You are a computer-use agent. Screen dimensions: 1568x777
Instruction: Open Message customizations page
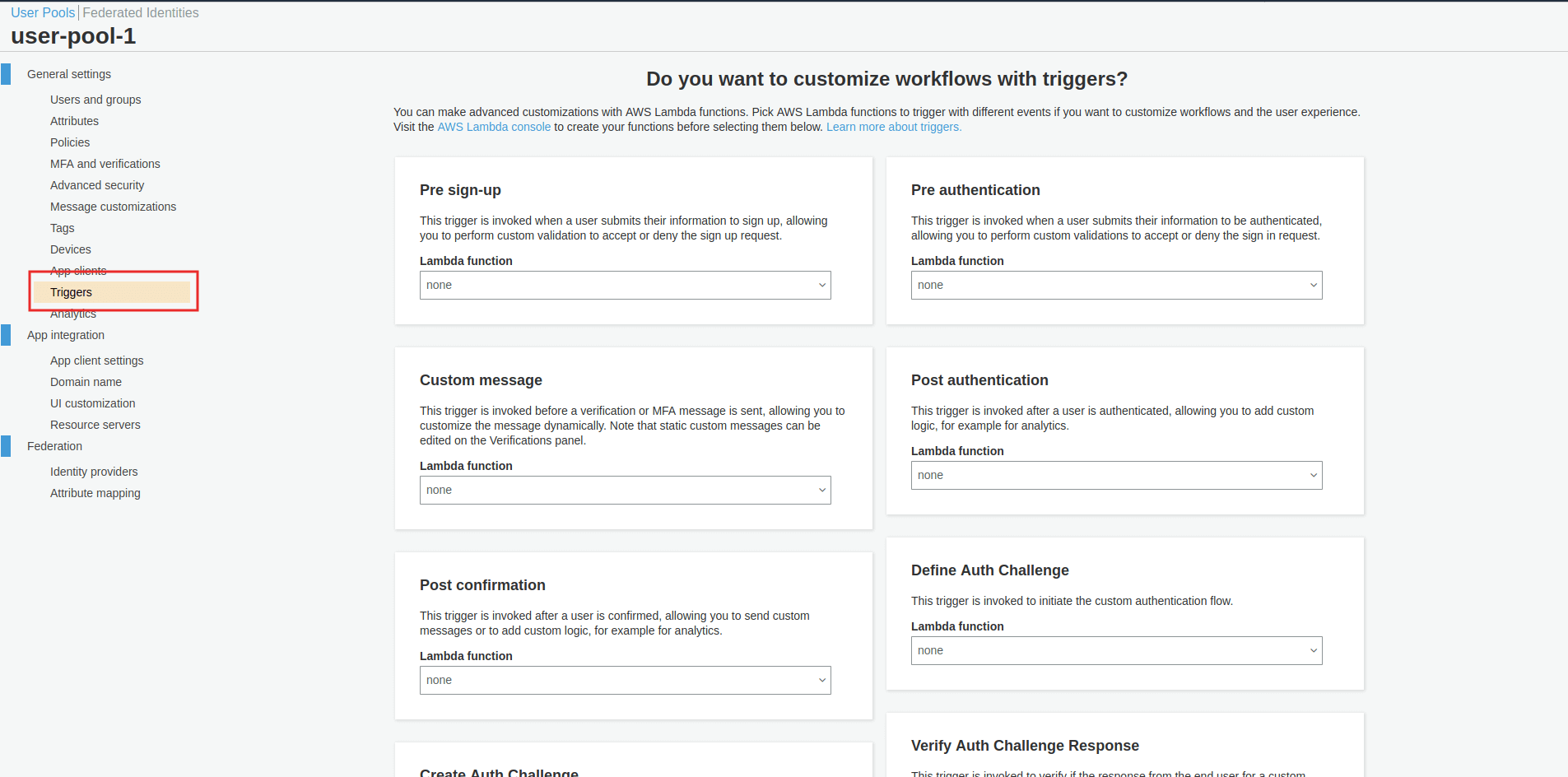pos(113,207)
